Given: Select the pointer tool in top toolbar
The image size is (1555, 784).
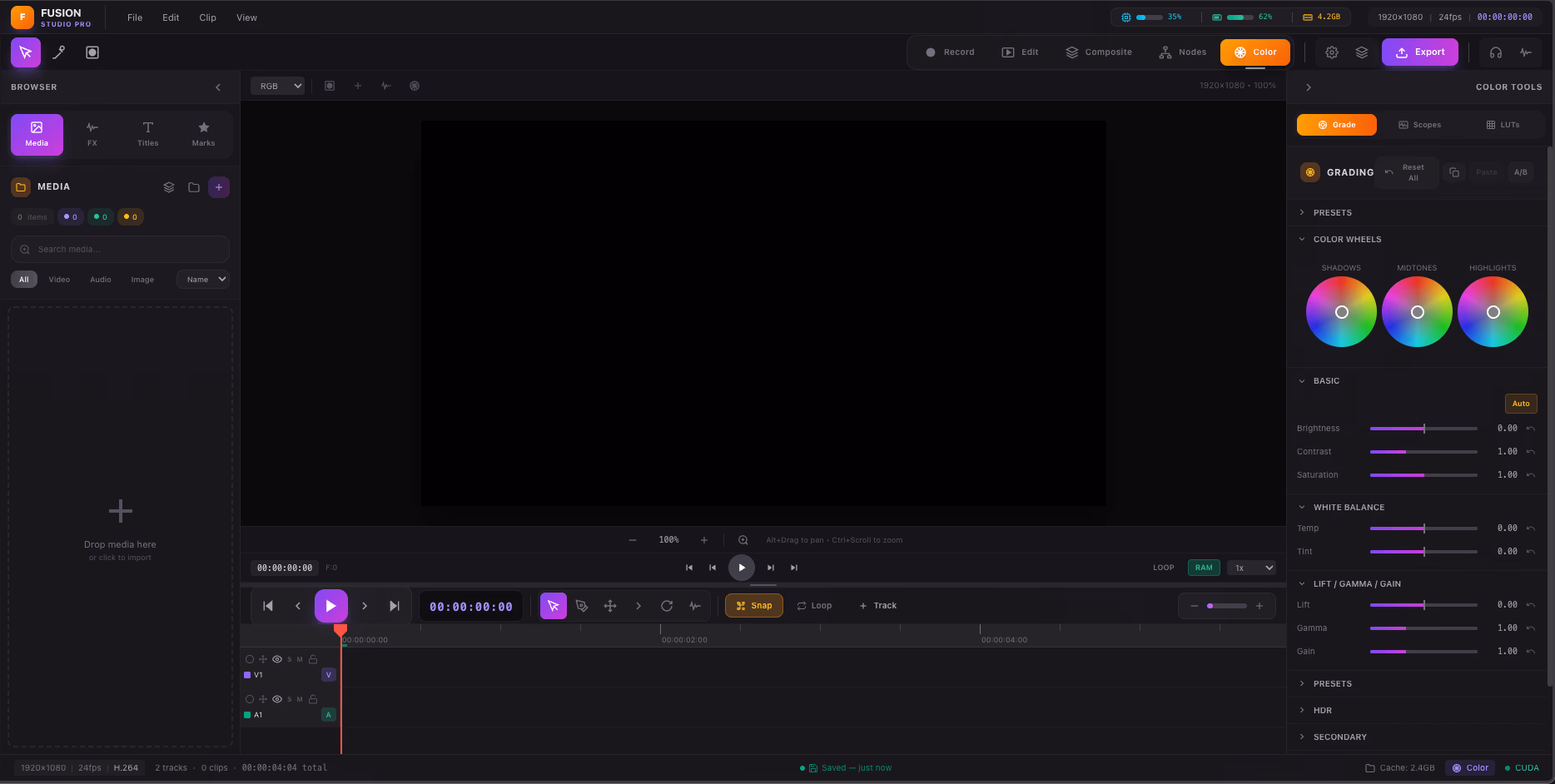Looking at the screenshot, I should pos(26,52).
